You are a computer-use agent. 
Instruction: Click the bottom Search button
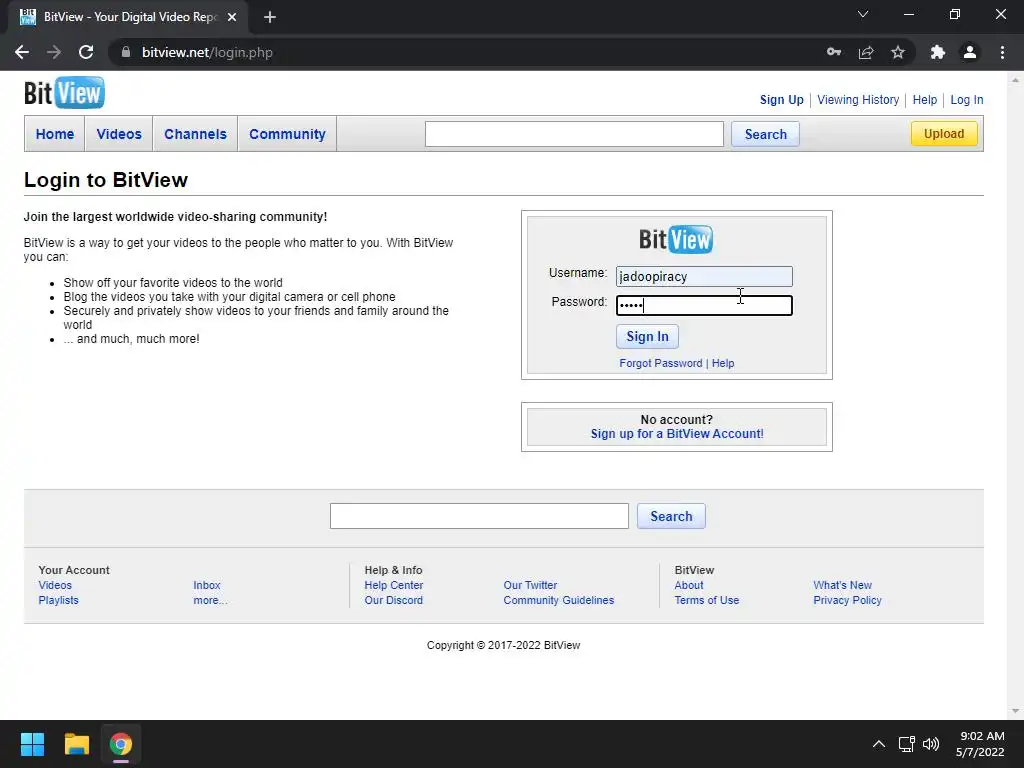(671, 516)
